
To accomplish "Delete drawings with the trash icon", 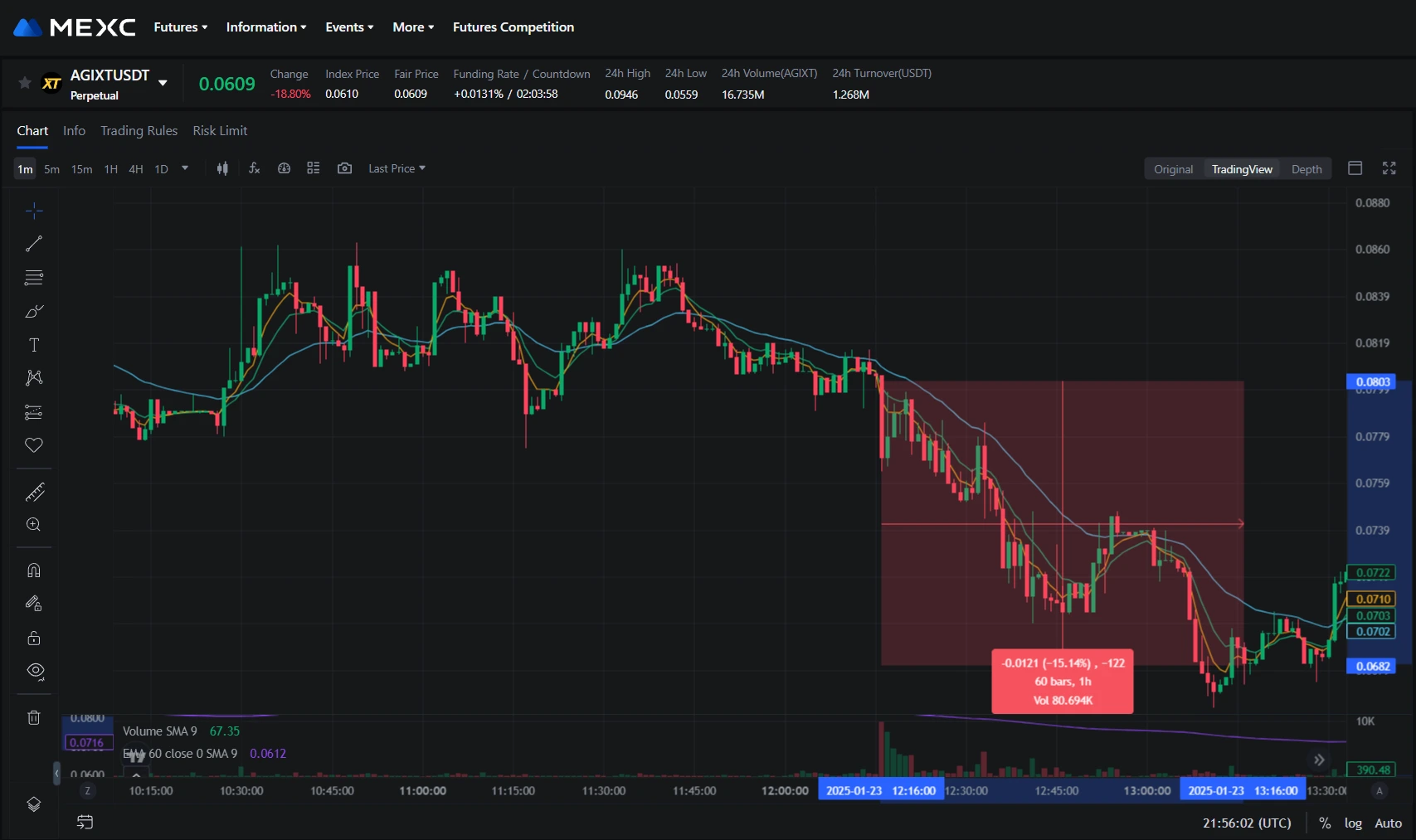I will (x=34, y=717).
